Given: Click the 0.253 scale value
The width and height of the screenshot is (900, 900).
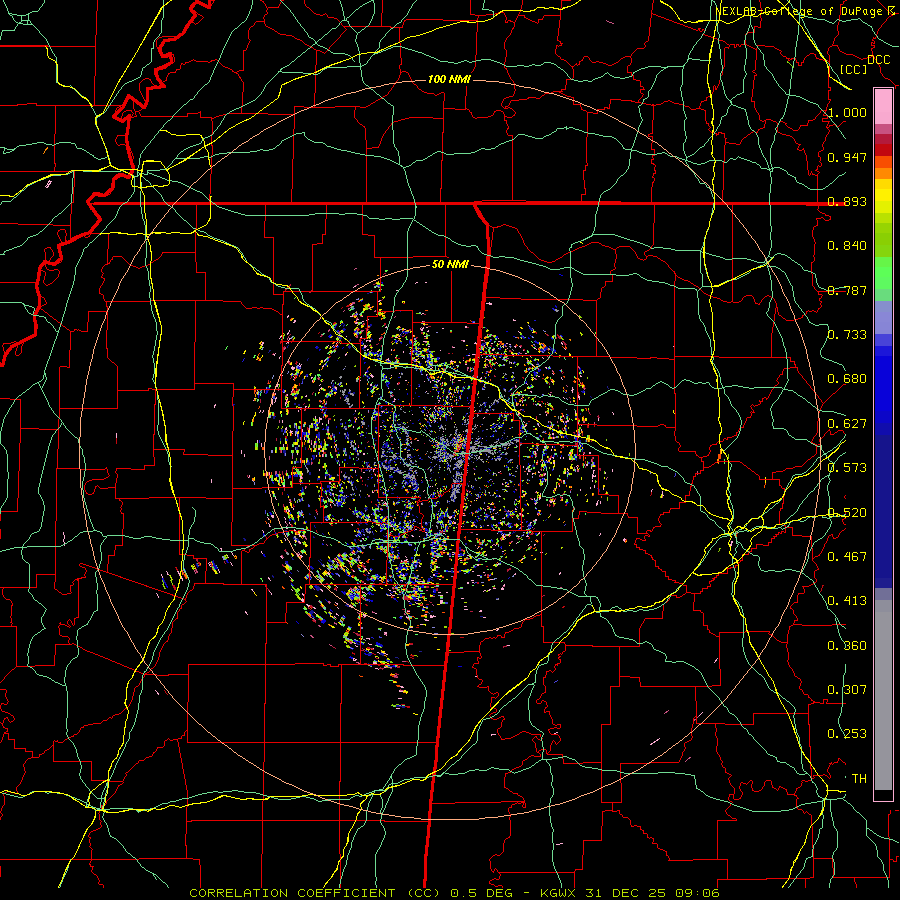Looking at the screenshot, I should click(847, 734).
